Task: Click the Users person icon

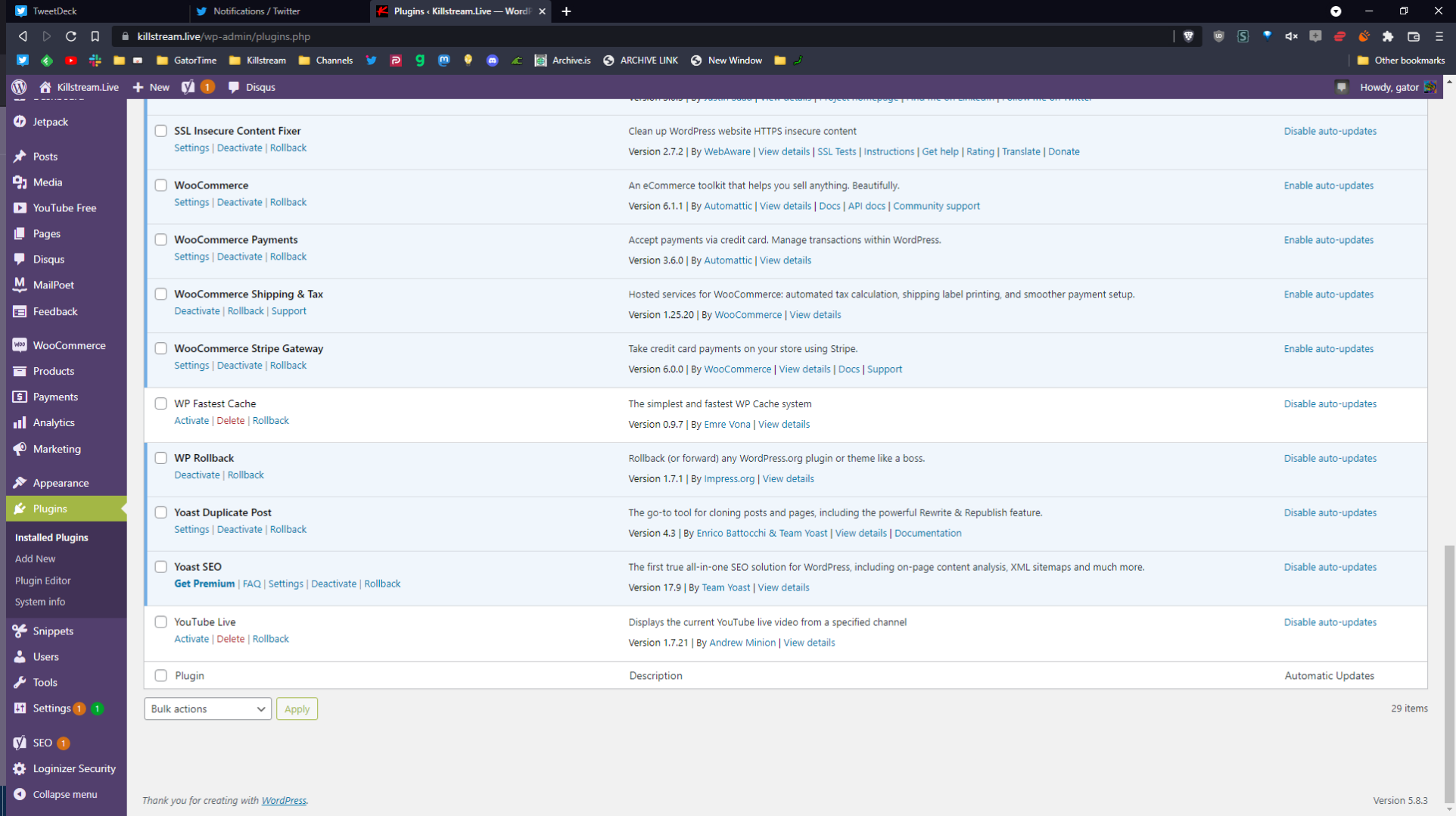Action: click(x=20, y=657)
